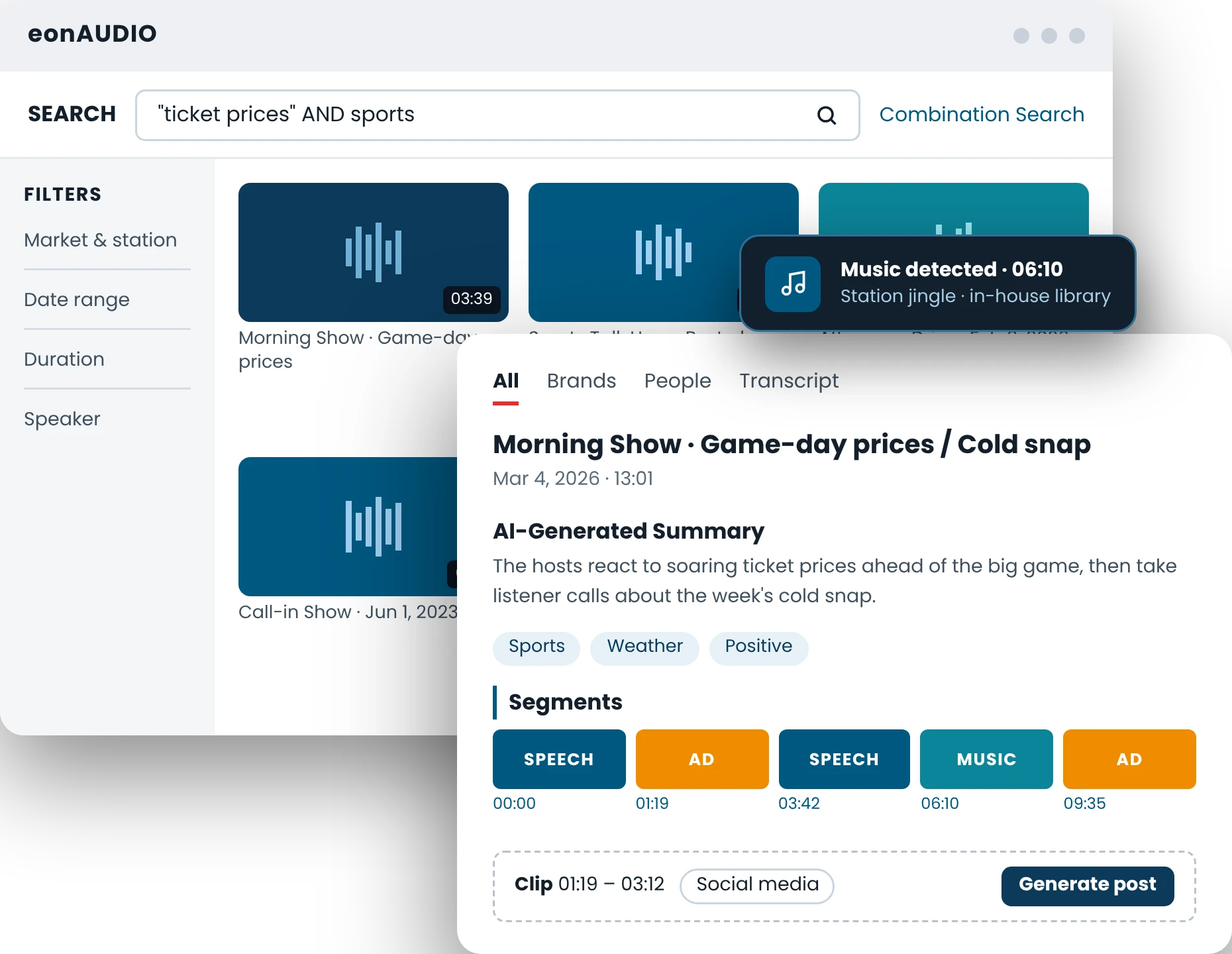The width and height of the screenshot is (1232, 954).
Task: Click the FILTERS heading
Action: coord(63,194)
